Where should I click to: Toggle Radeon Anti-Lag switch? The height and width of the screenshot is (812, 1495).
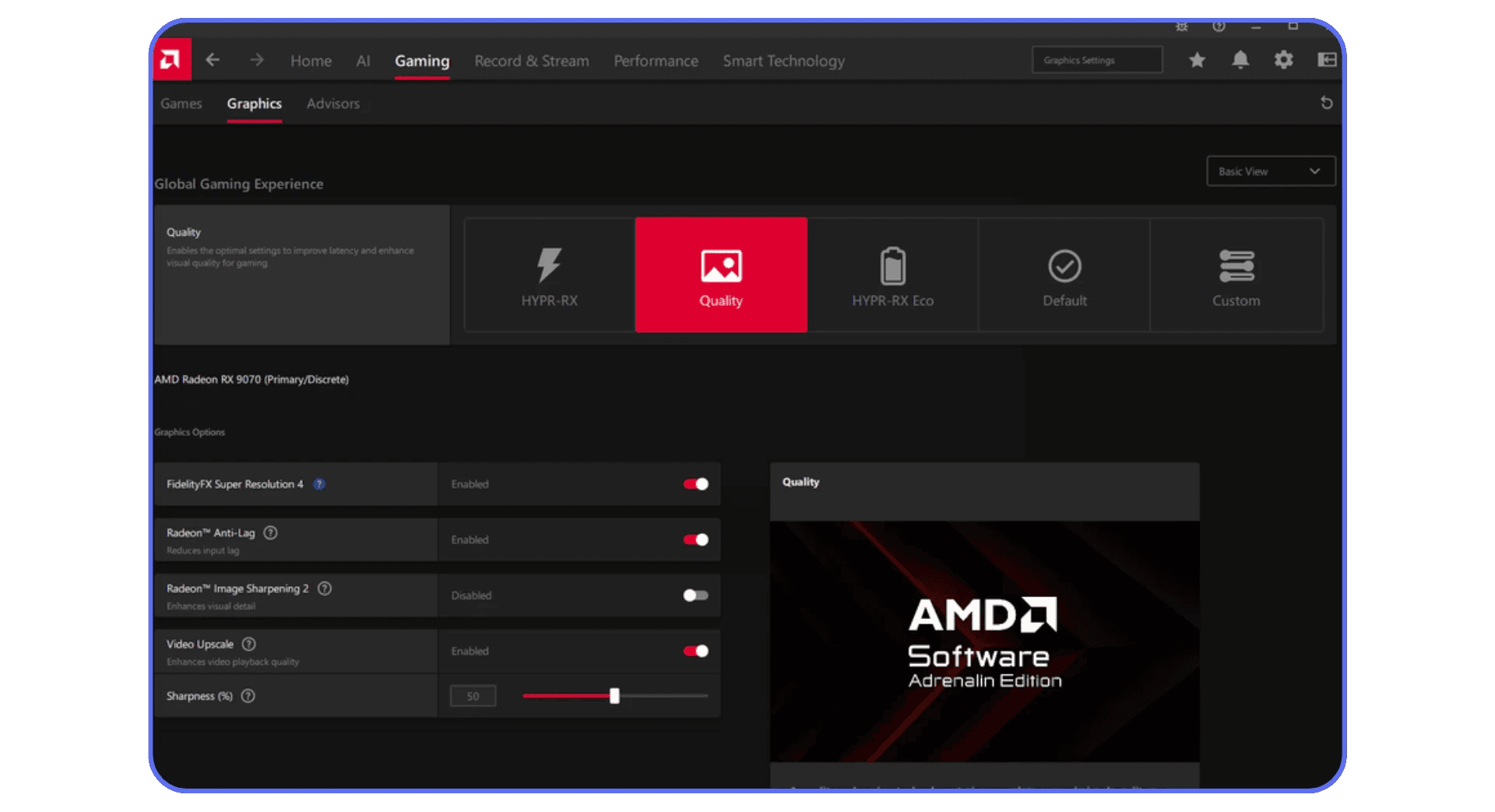[x=696, y=540]
